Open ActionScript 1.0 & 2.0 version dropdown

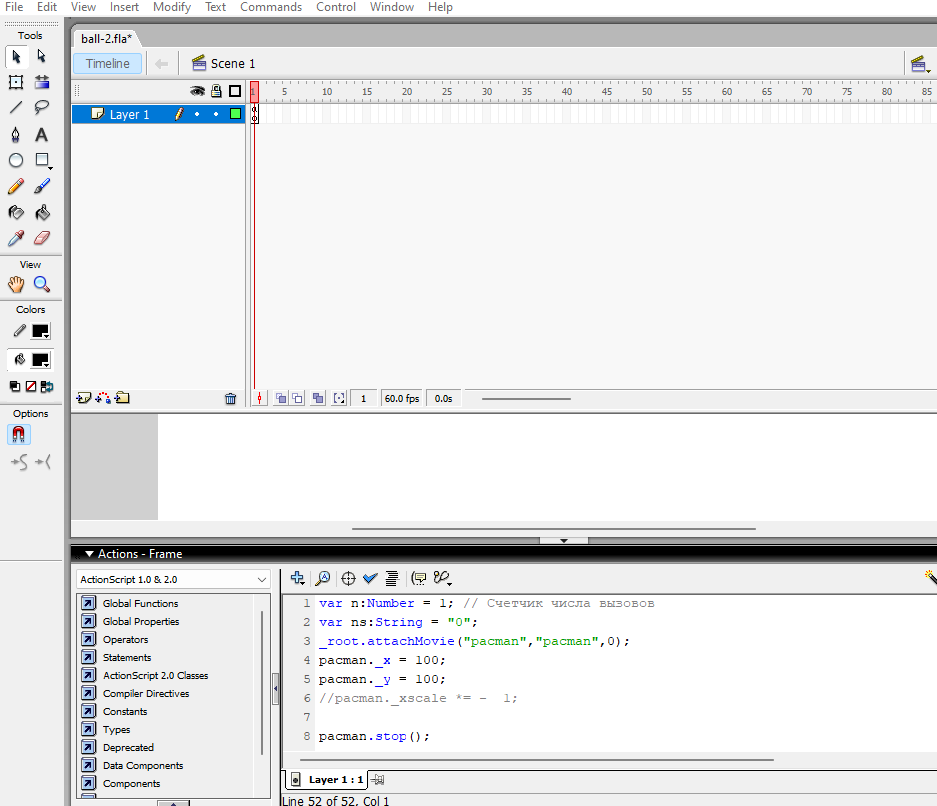coord(173,580)
